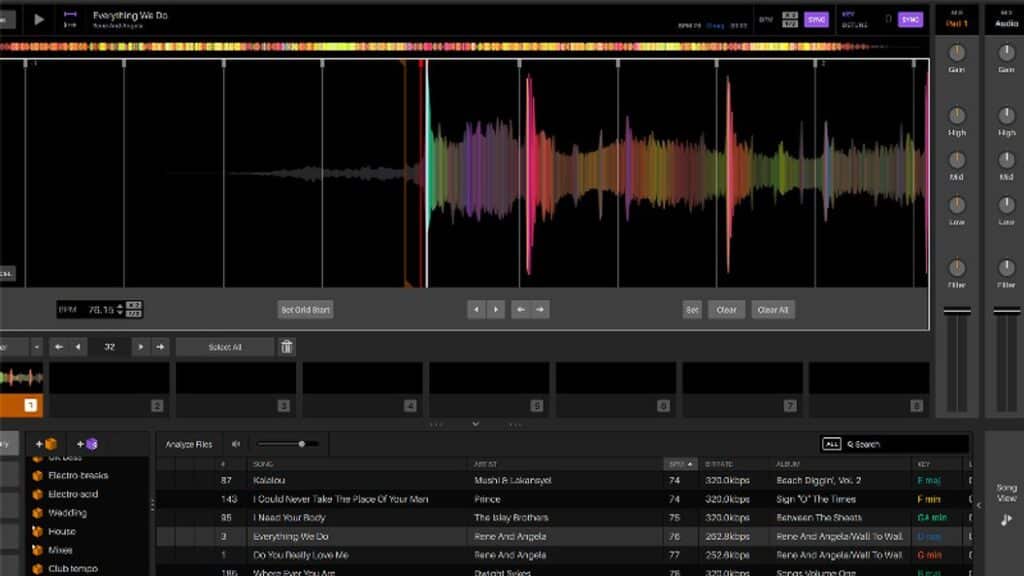Click the Clear button

coord(726,310)
